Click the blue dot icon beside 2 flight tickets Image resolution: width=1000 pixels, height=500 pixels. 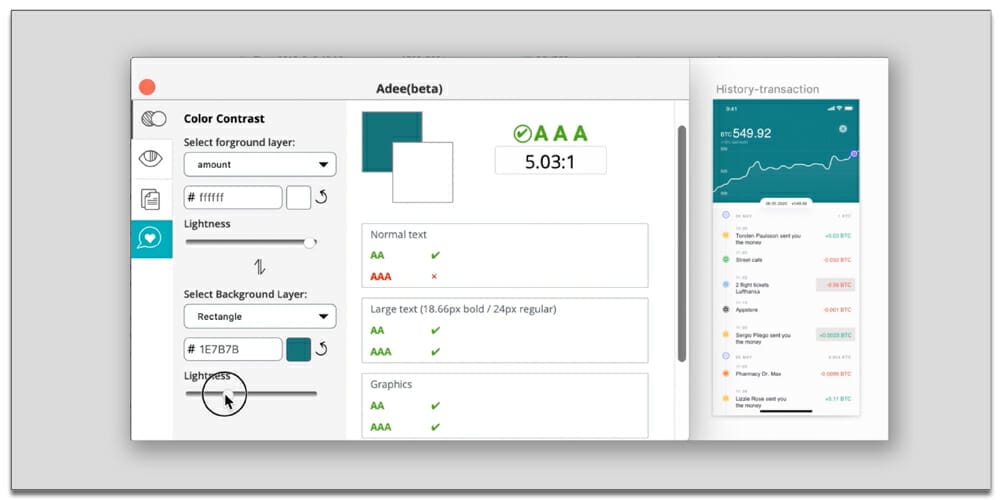tap(726, 284)
